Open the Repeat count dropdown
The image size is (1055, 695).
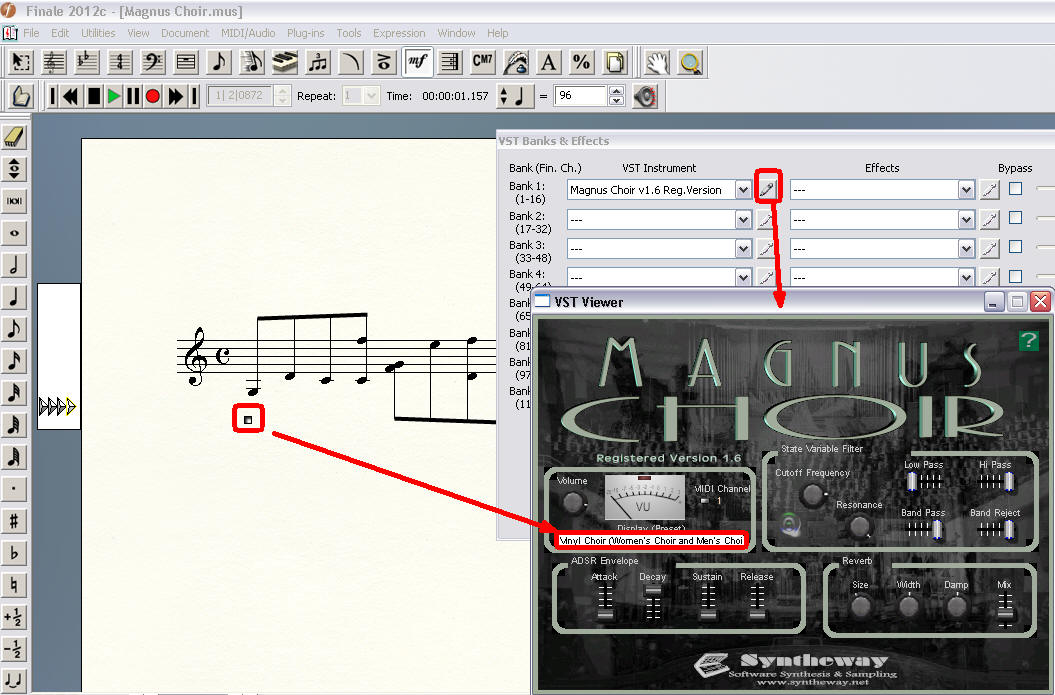[371, 96]
